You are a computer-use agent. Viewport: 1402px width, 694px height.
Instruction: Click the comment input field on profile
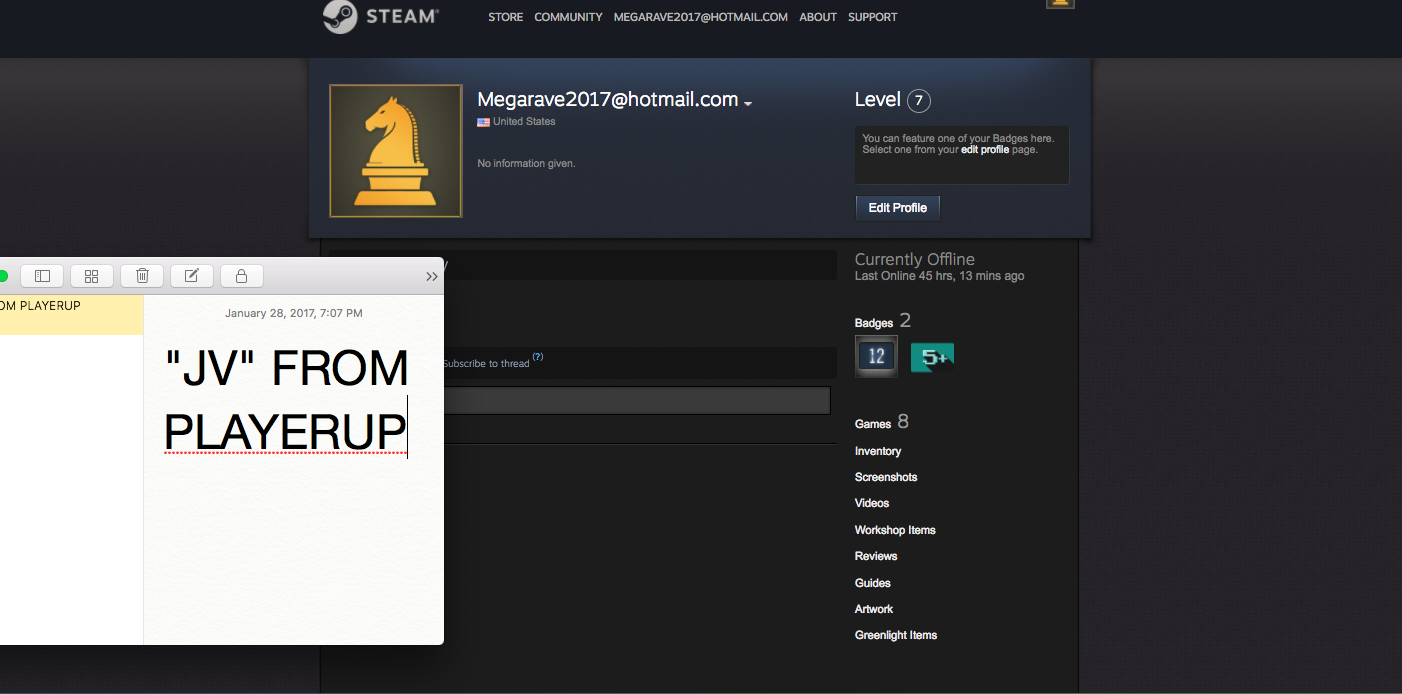pos(637,400)
